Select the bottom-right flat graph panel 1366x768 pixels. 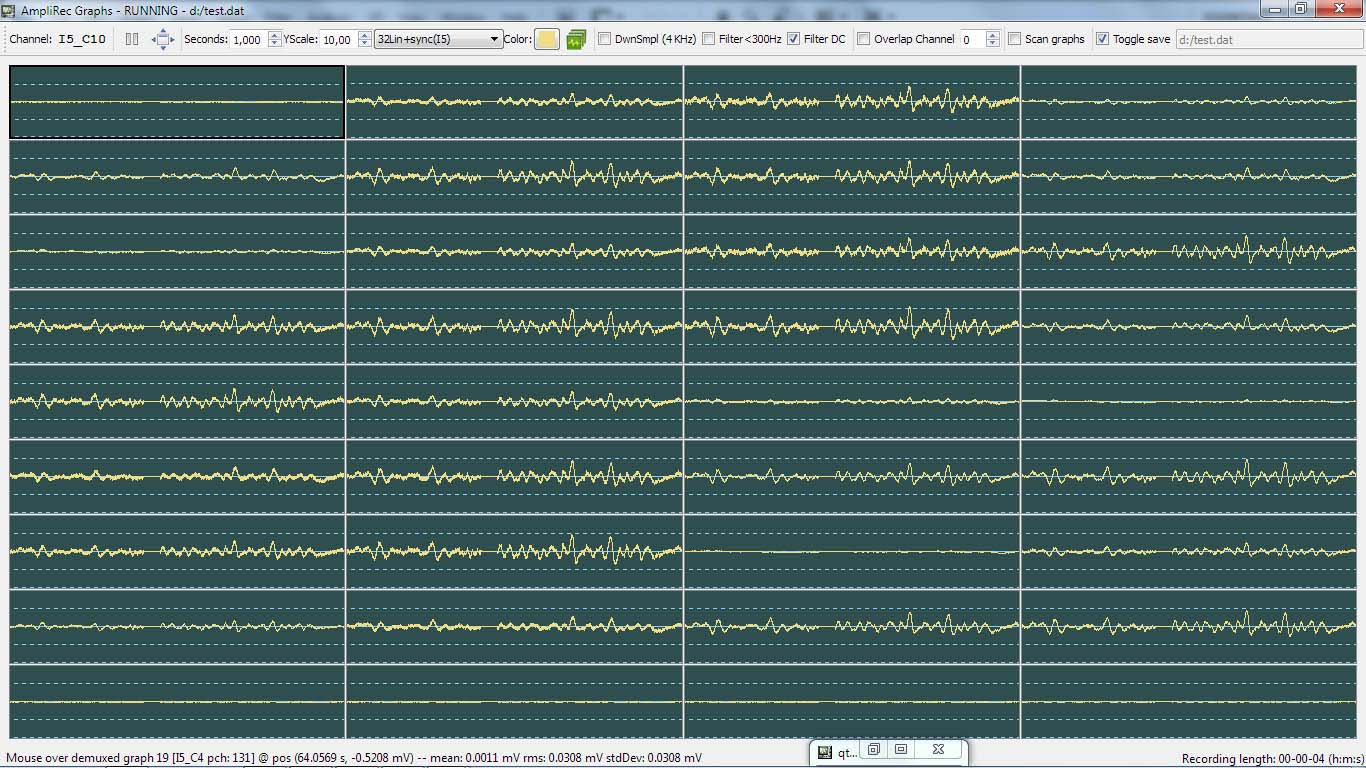click(x=1189, y=702)
